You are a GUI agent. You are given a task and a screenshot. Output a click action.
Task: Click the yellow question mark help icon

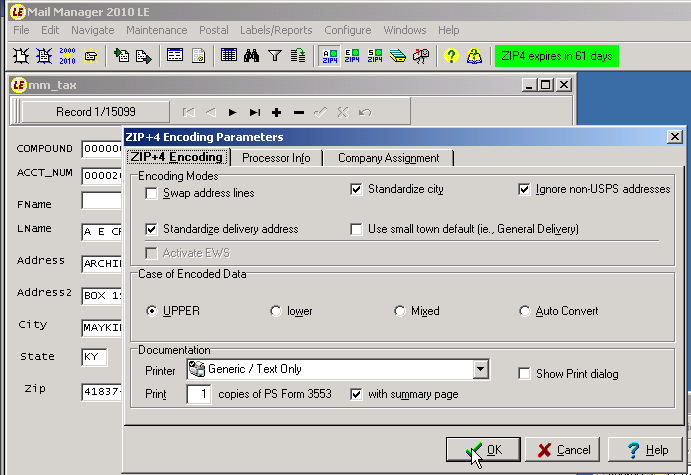tap(451, 56)
